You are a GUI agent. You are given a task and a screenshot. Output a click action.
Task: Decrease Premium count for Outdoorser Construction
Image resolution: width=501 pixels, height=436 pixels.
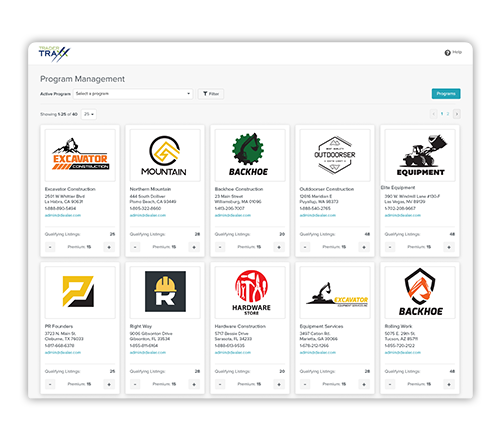point(305,247)
